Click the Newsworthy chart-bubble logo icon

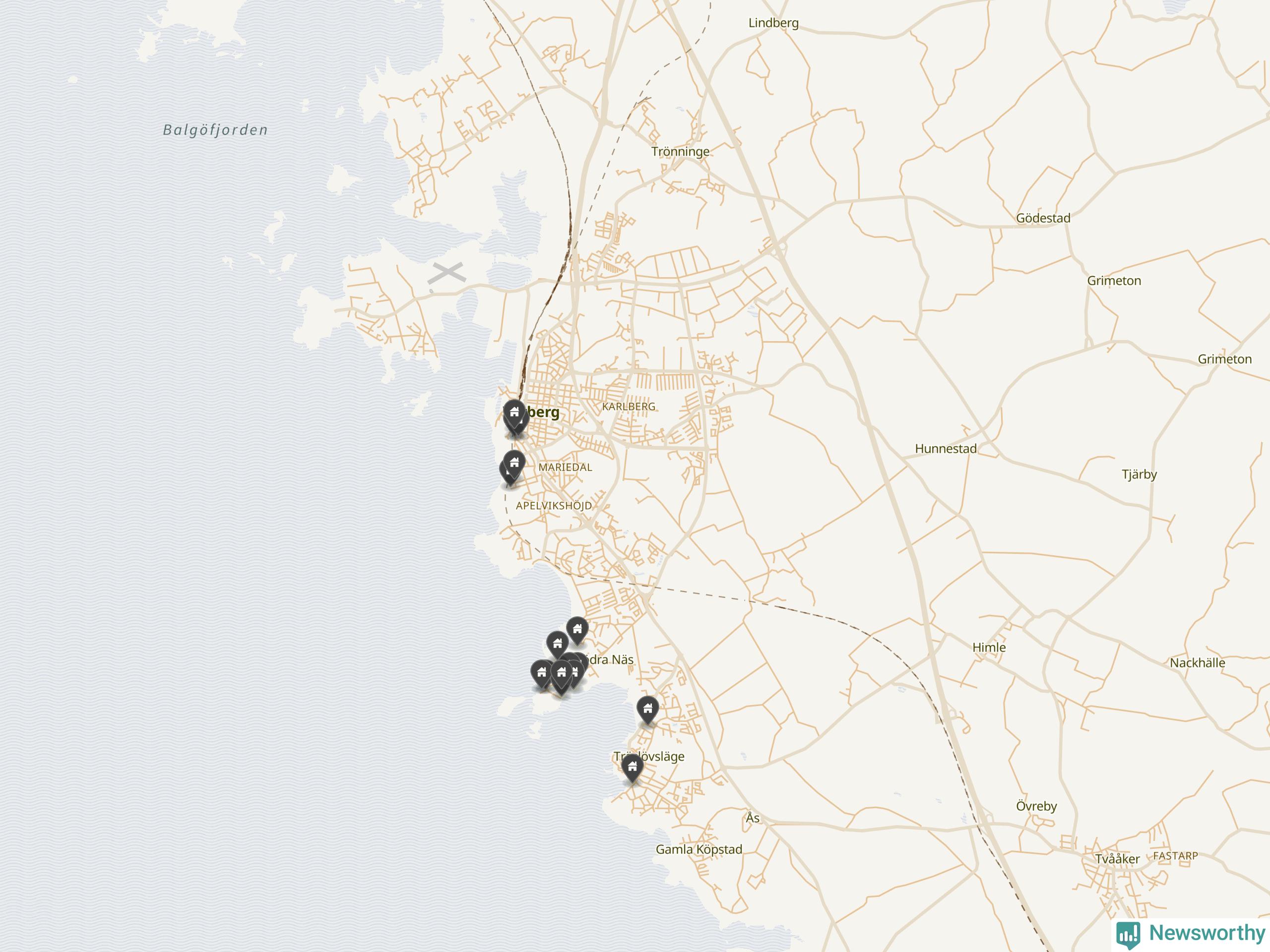[x=1128, y=935]
